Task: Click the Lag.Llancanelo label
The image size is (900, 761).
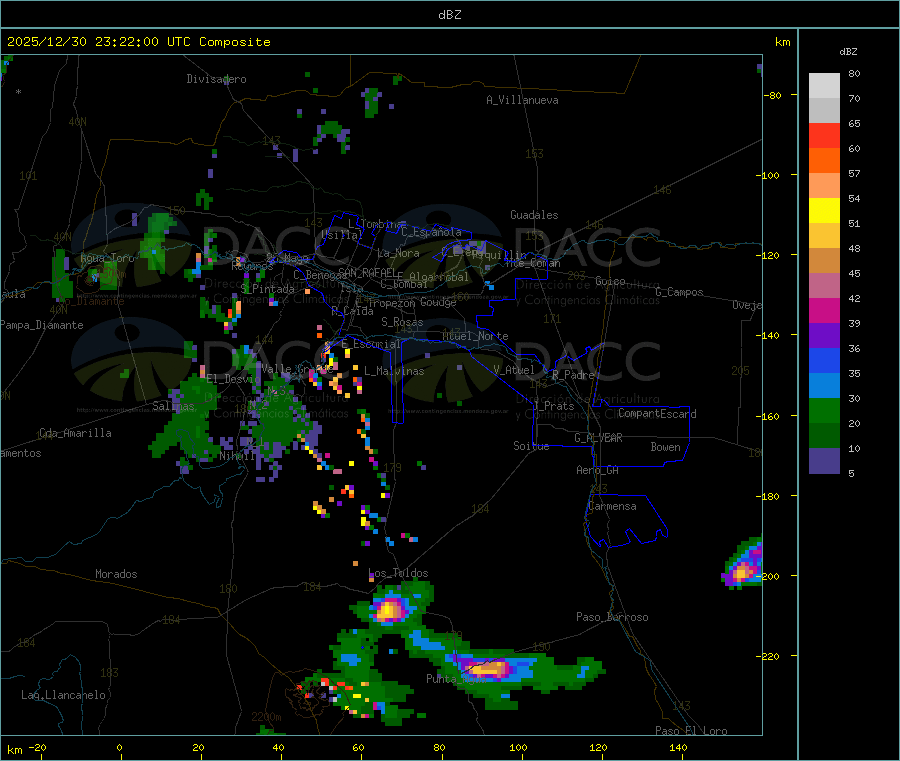Action: pyautogui.click(x=64, y=695)
